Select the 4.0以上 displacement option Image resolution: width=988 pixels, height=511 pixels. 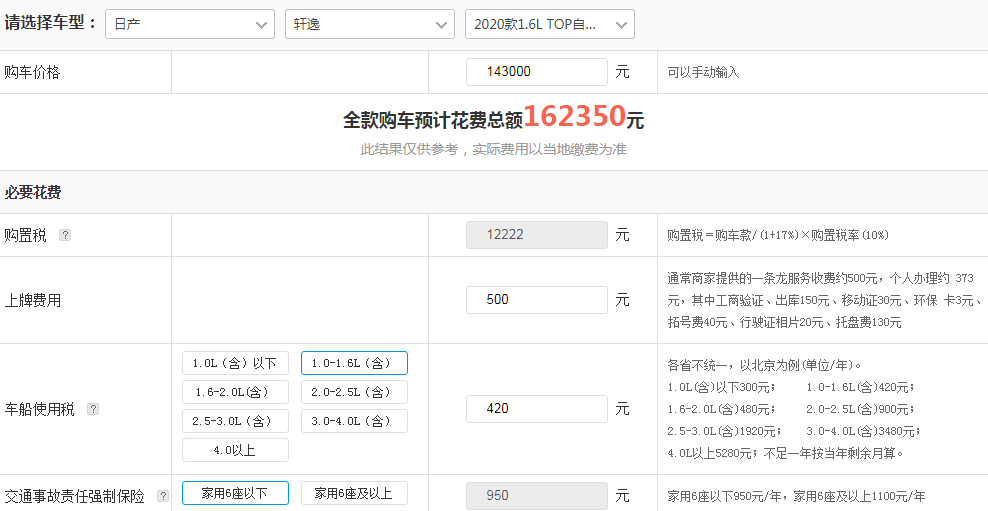pos(236,450)
